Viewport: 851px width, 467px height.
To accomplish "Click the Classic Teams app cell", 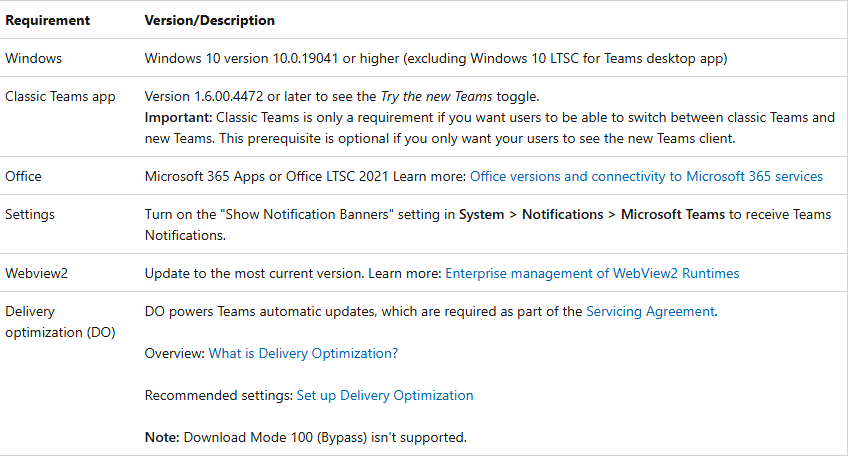I will (x=60, y=97).
